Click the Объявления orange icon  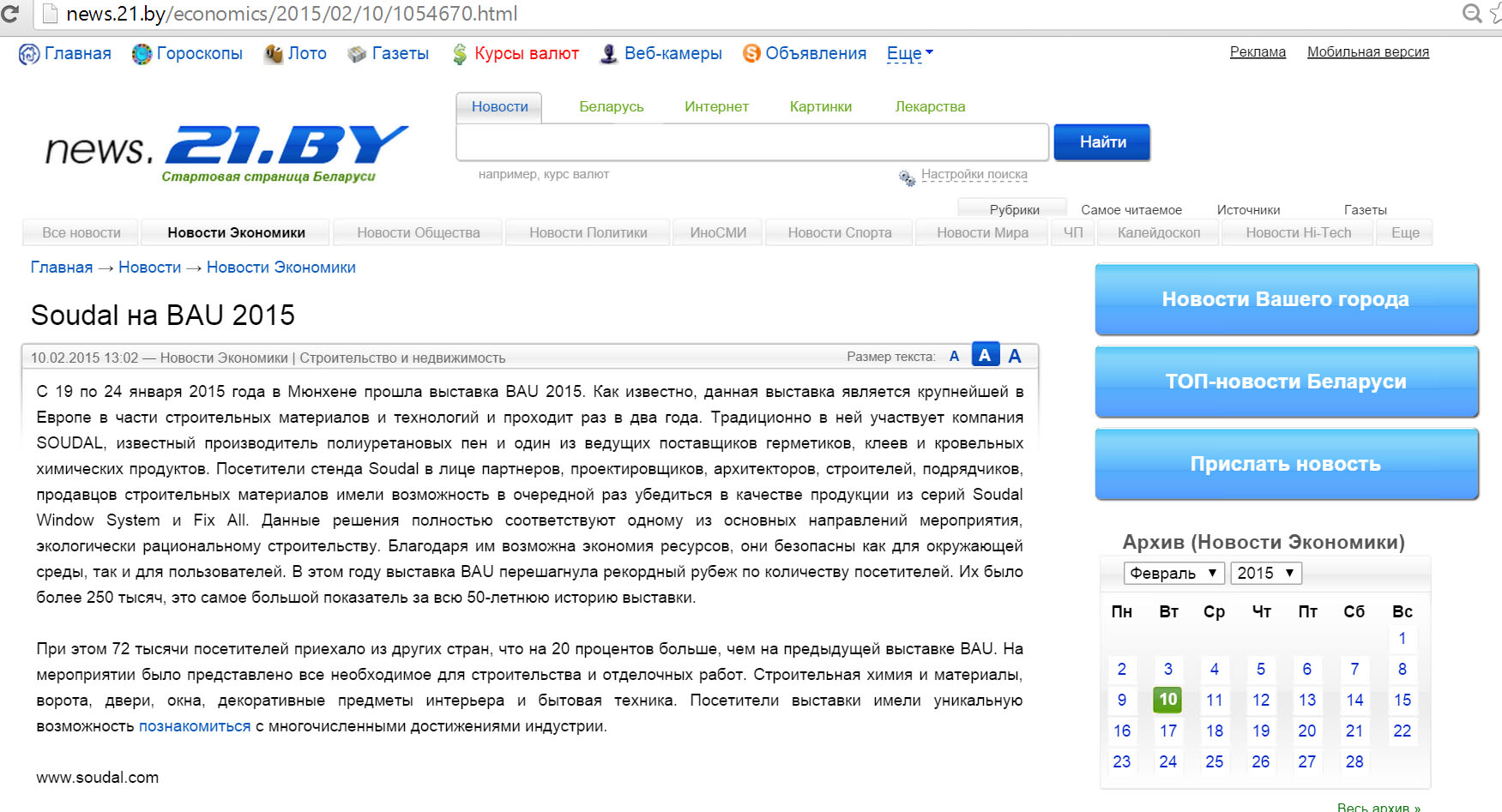pos(751,54)
